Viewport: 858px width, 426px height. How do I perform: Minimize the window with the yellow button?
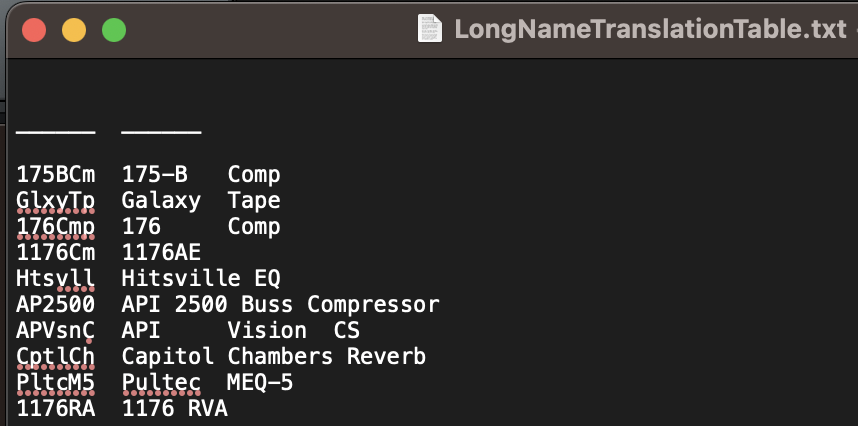point(74,30)
